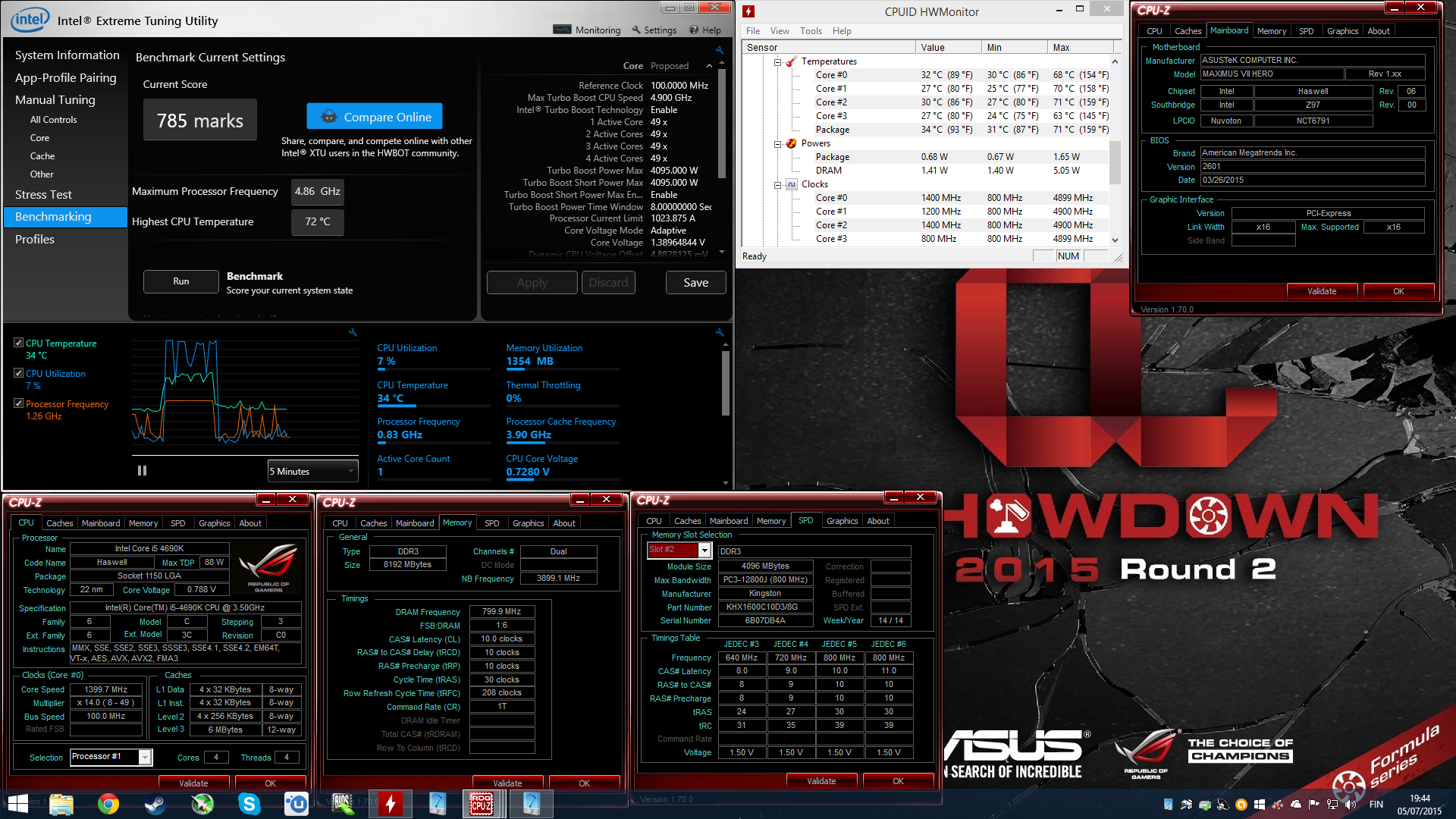
Task: Click Save in XTU proposed settings
Action: pos(696,283)
